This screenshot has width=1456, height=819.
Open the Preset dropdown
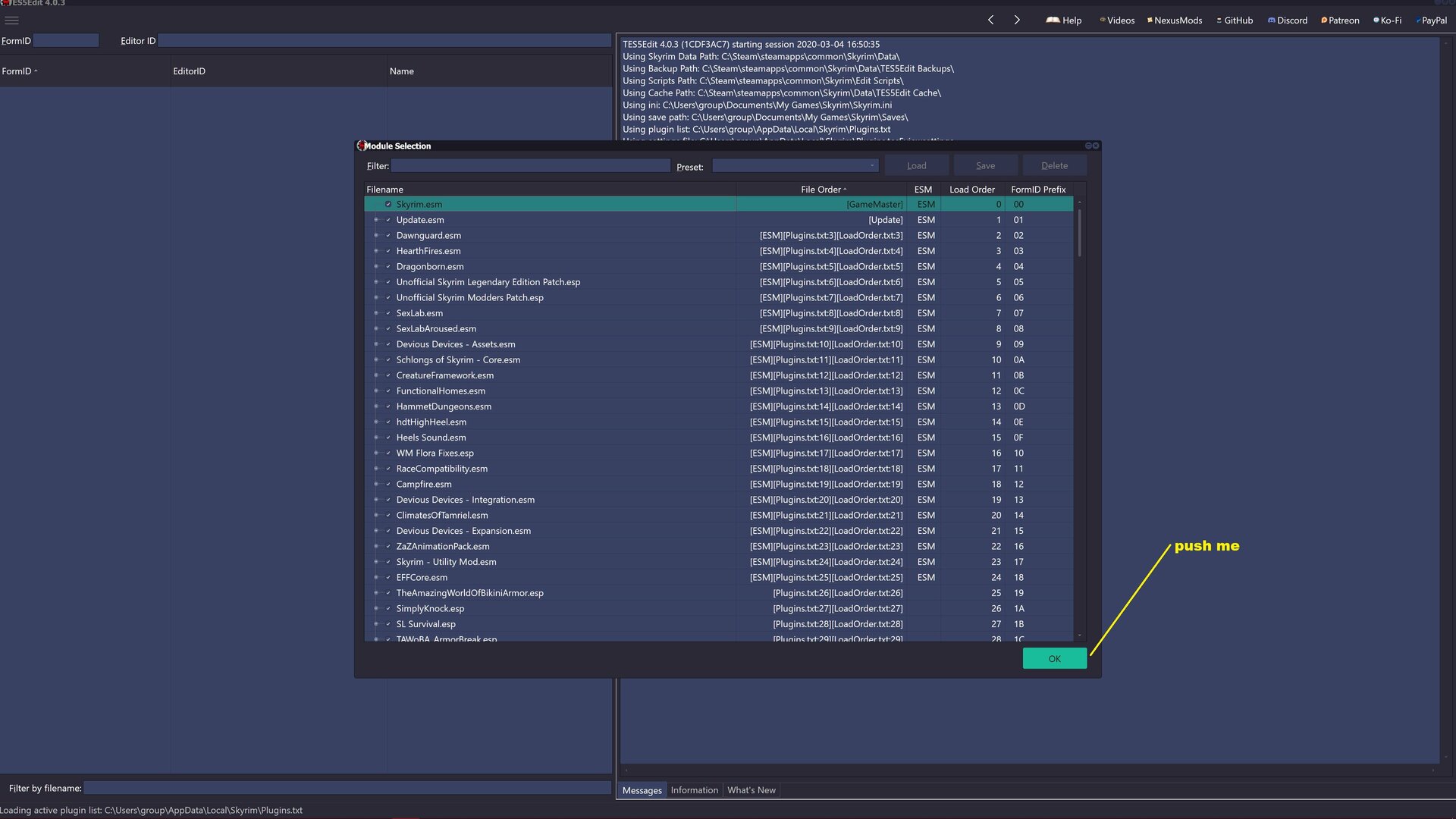pos(795,166)
